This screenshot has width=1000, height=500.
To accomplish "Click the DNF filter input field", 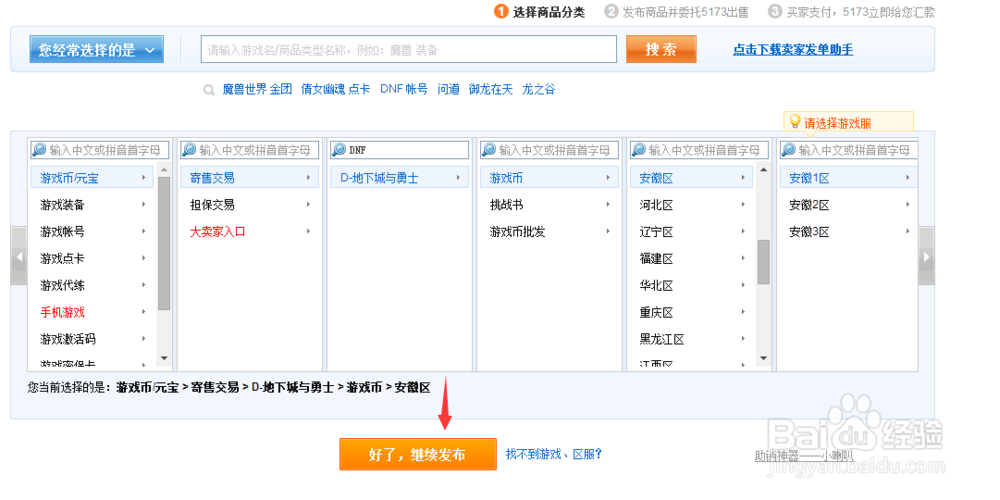I will tap(399, 150).
